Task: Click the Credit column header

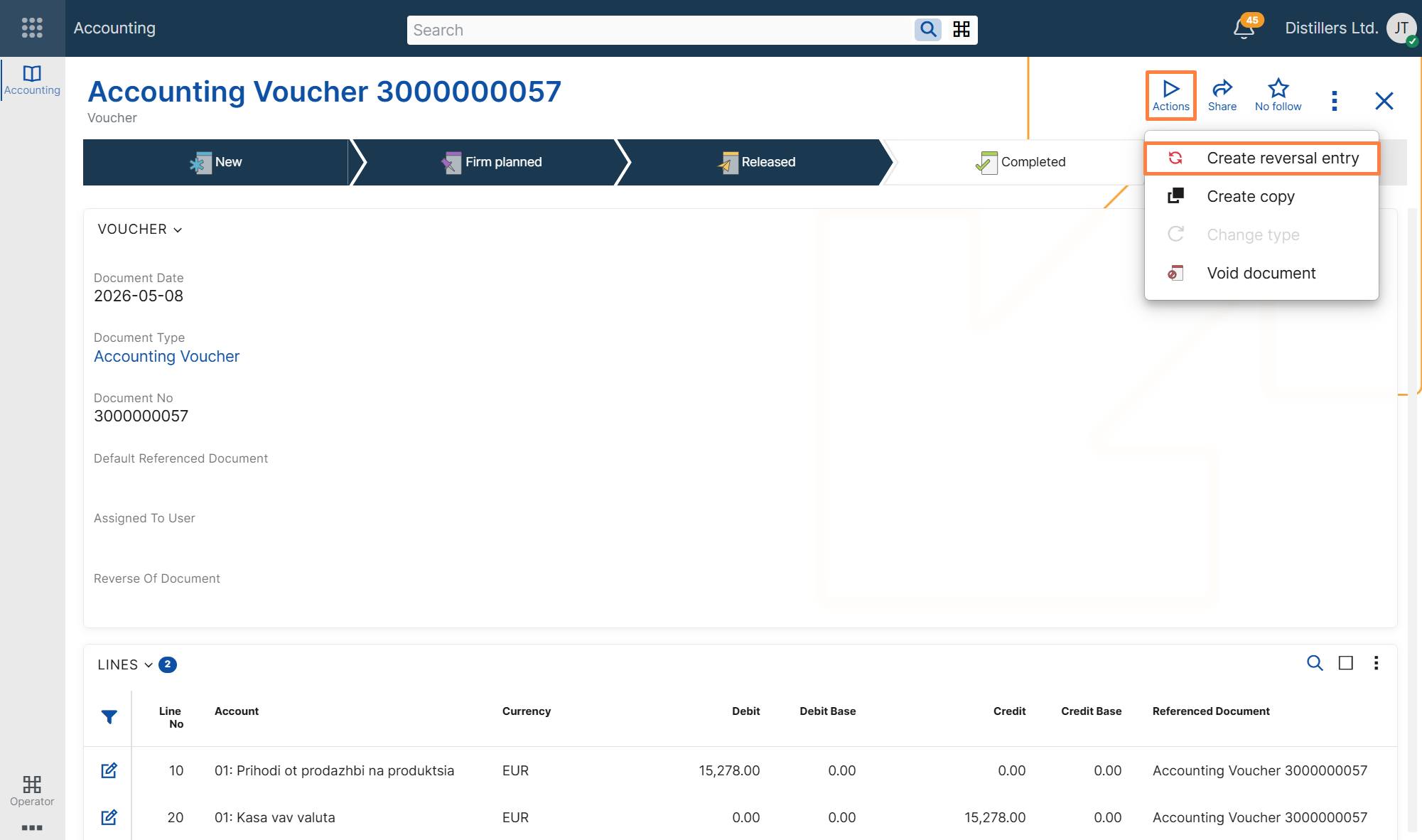Action: tap(1009, 711)
